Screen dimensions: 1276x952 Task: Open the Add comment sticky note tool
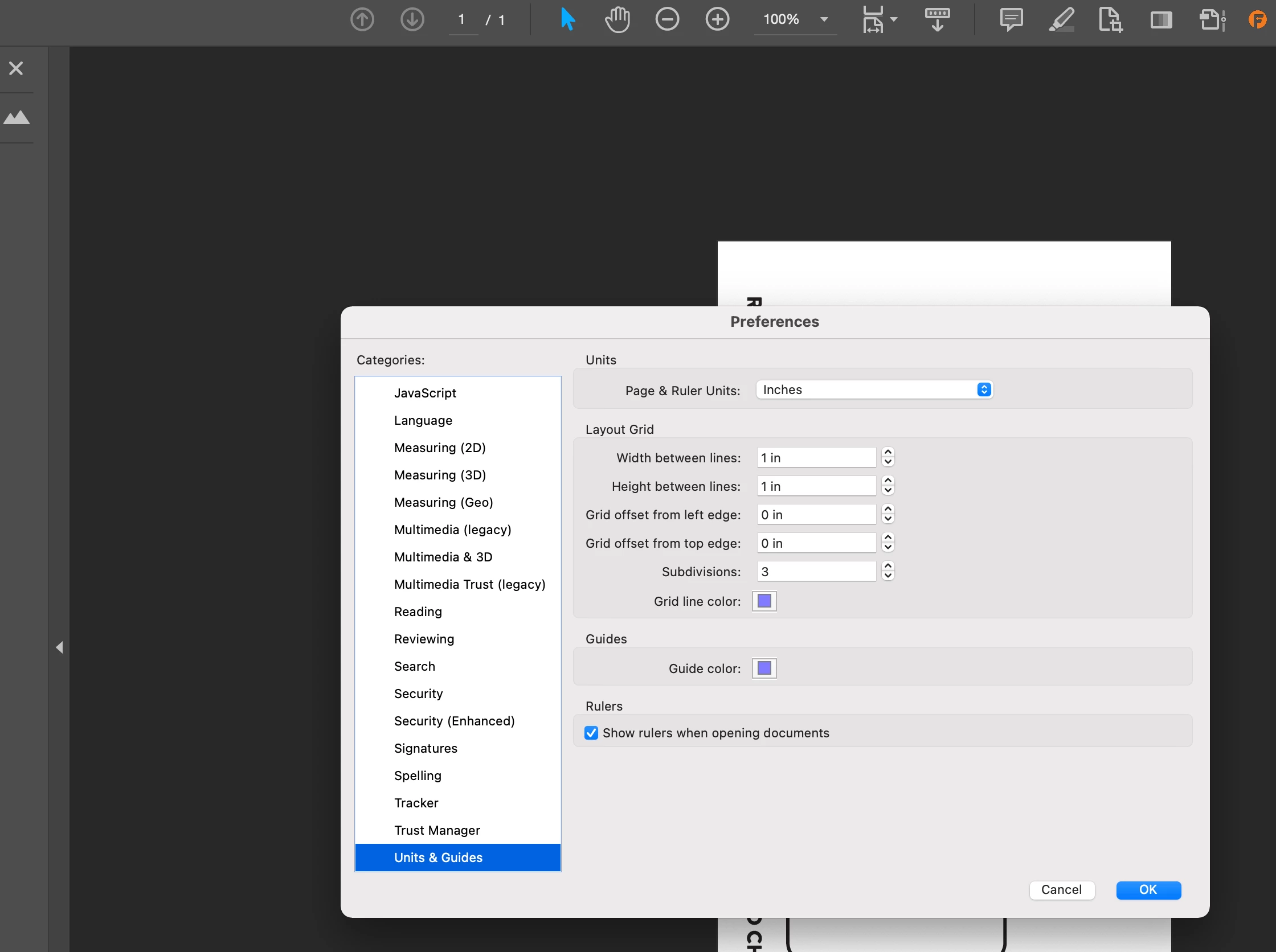(1011, 19)
